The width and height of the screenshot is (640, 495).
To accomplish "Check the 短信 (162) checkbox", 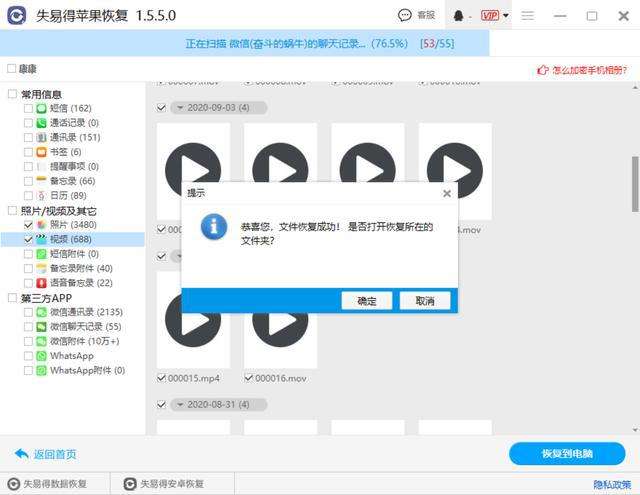I will point(28,108).
